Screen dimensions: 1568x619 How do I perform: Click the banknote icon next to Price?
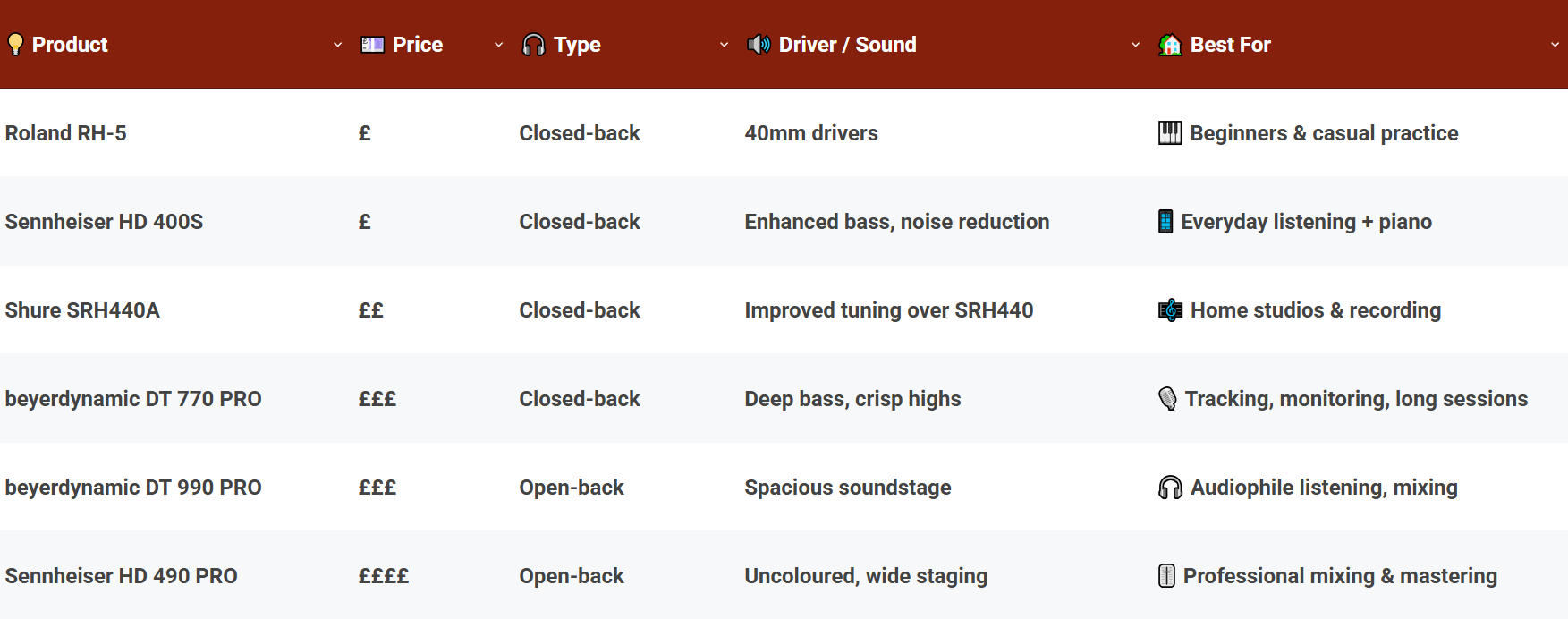(370, 44)
